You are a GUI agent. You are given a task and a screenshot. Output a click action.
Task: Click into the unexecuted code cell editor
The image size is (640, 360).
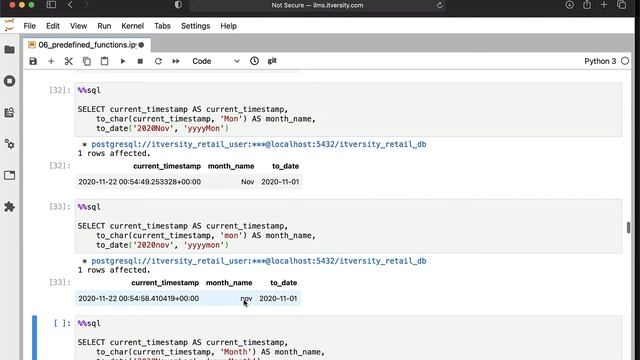(x=348, y=338)
